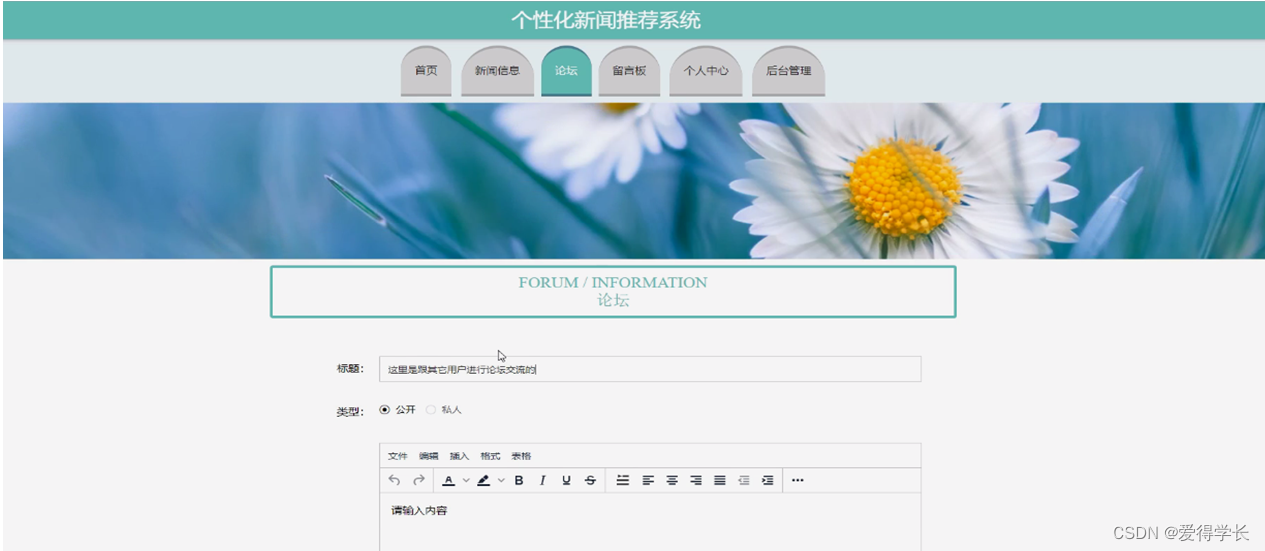
Task: Redo the last edit in editor
Action: [419, 480]
